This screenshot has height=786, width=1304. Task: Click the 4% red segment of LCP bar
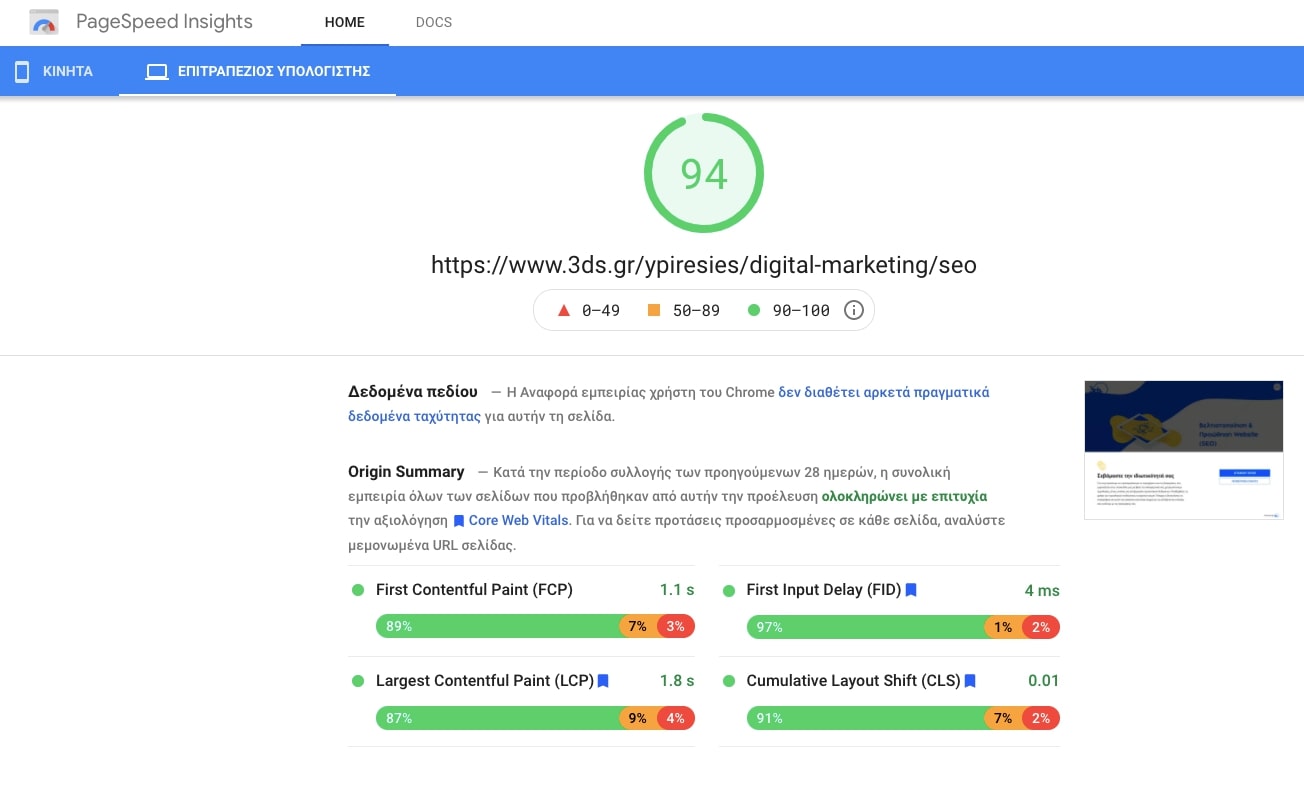676,718
